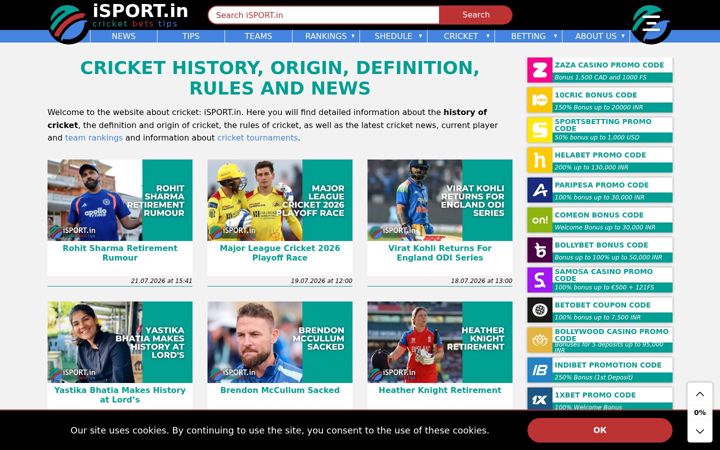Click the Betobet black round icon
This screenshot has height=450, width=720.
(x=540, y=310)
